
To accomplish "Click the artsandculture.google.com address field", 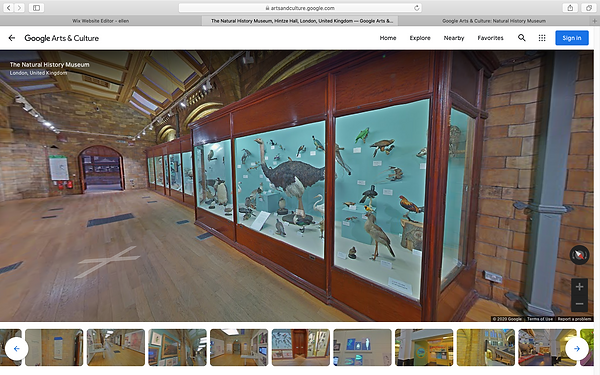I will pos(300,8).
